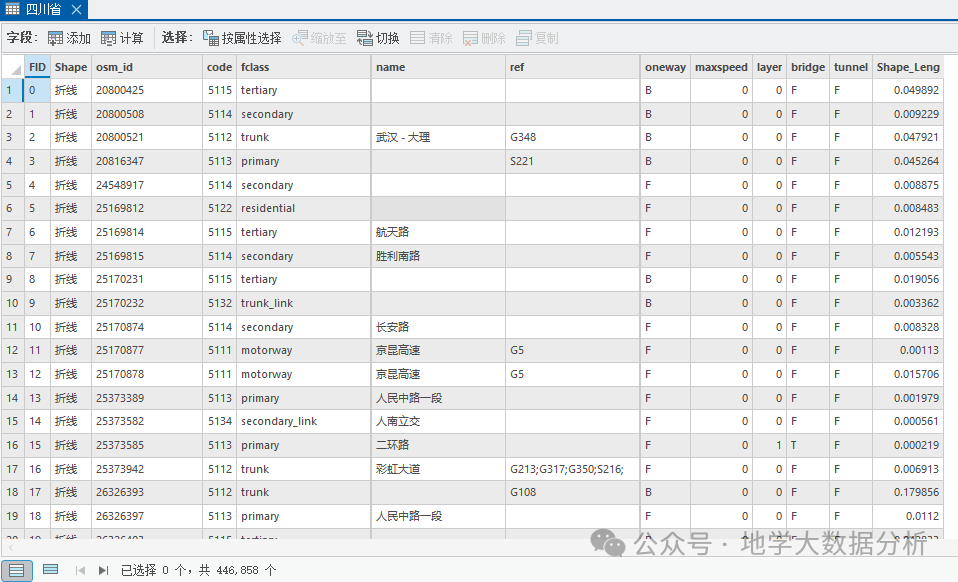The width and height of the screenshot is (958, 582).
Task: Open Select By Attributes (按属性选择)
Action: coord(242,38)
